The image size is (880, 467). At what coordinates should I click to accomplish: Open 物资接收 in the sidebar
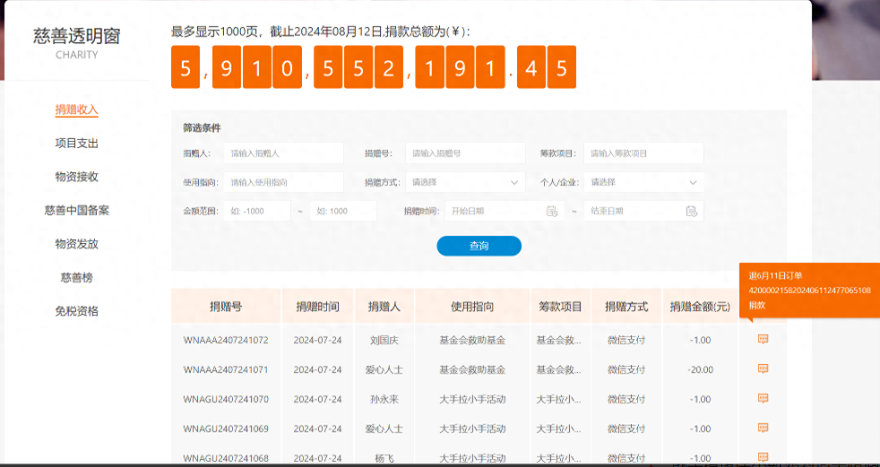tap(77, 177)
